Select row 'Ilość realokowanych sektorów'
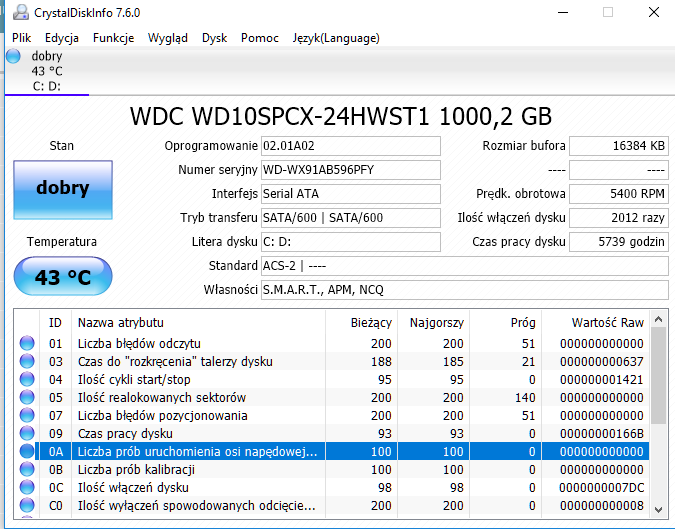The height and width of the screenshot is (529, 675). [331, 397]
